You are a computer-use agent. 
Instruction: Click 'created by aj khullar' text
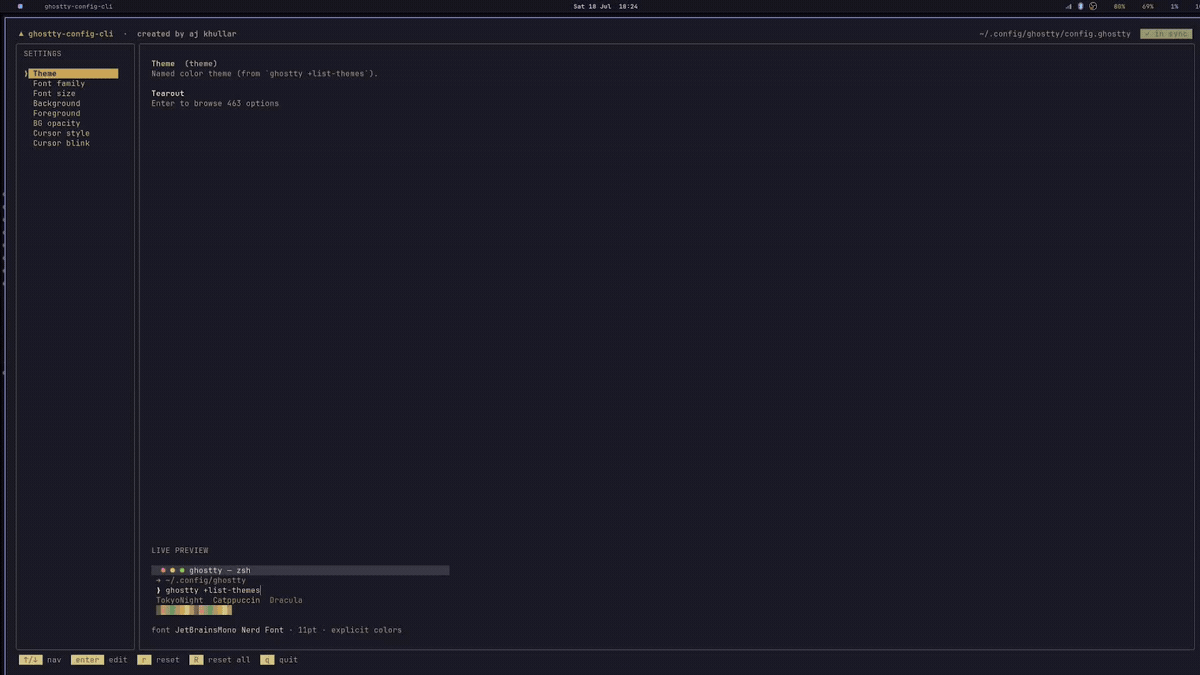[187, 34]
